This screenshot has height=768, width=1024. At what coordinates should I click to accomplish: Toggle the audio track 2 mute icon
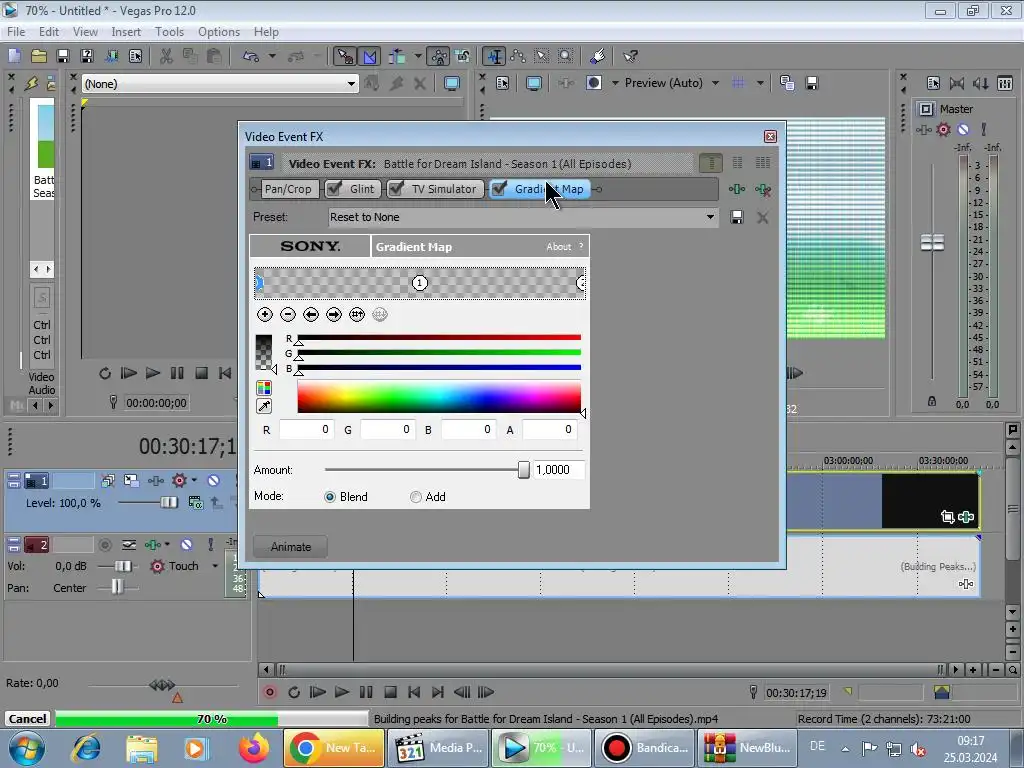point(187,544)
